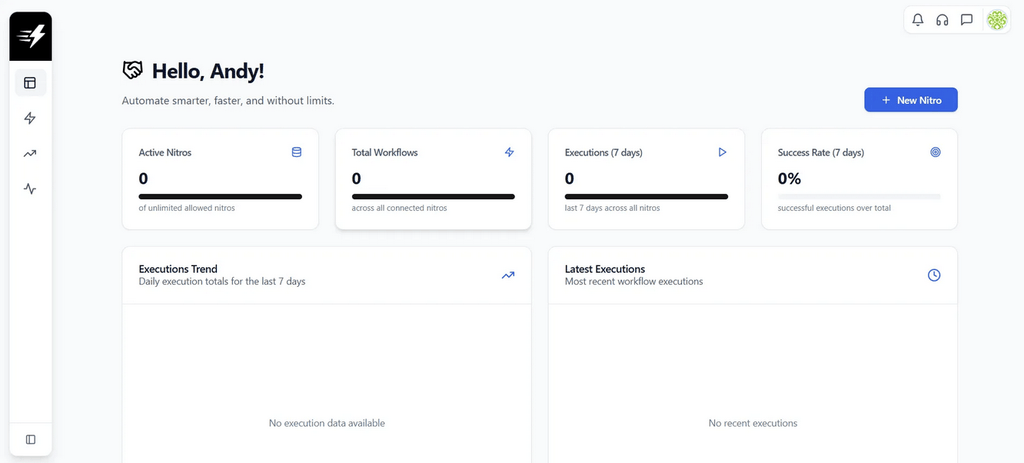The height and width of the screenshot is (463, 1024).
Task: Click the target icon in Success Rate
Action: [935, 152]
